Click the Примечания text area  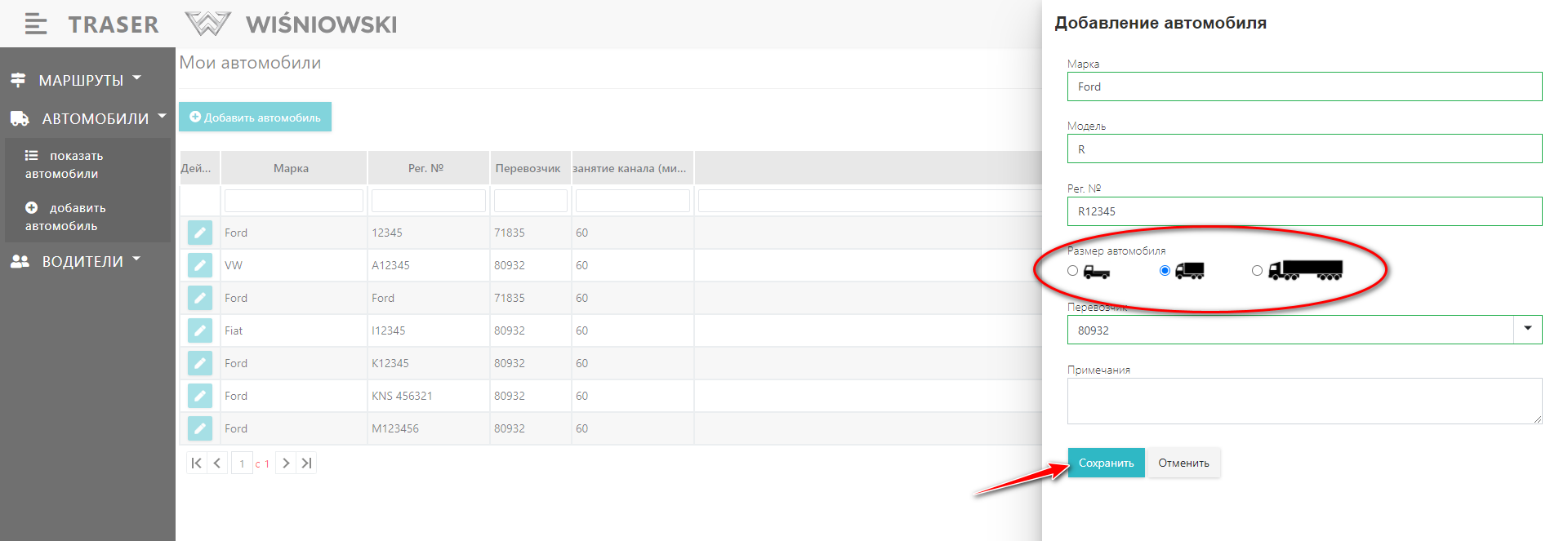[x=1303, y=401]
